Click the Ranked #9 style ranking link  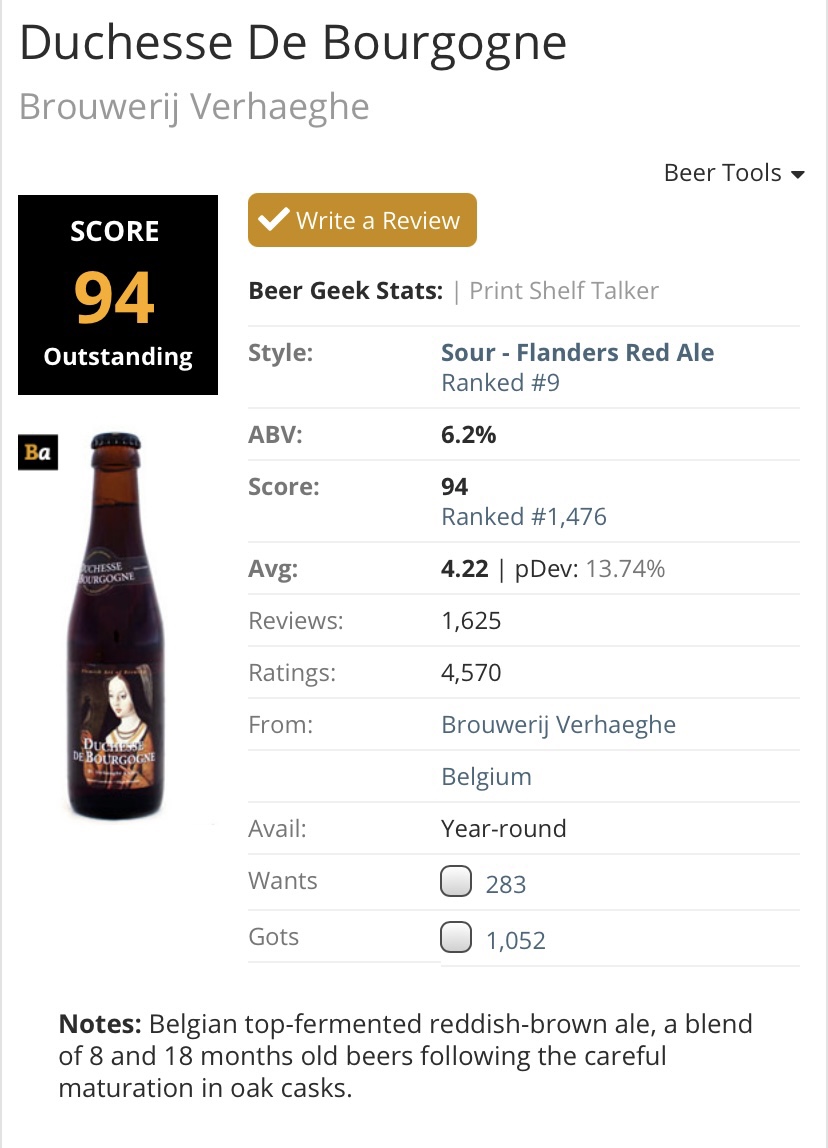[x=500, y=383]
